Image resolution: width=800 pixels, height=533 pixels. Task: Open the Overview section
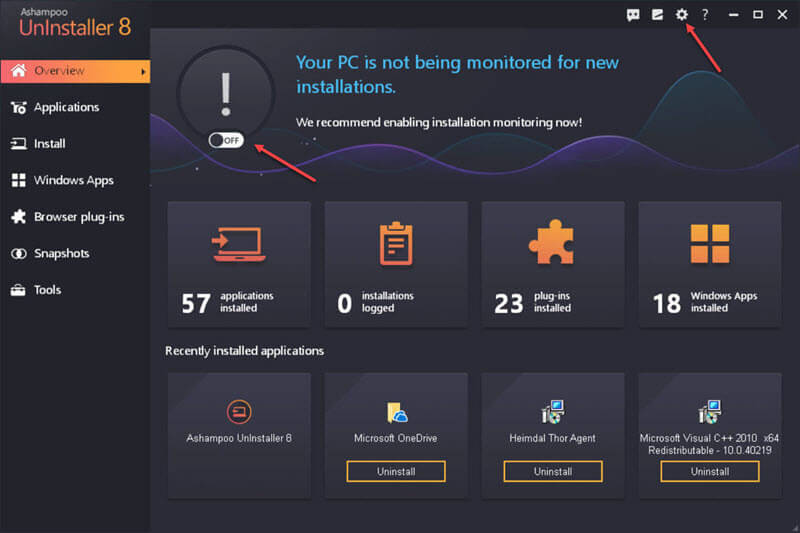point(76,71)
